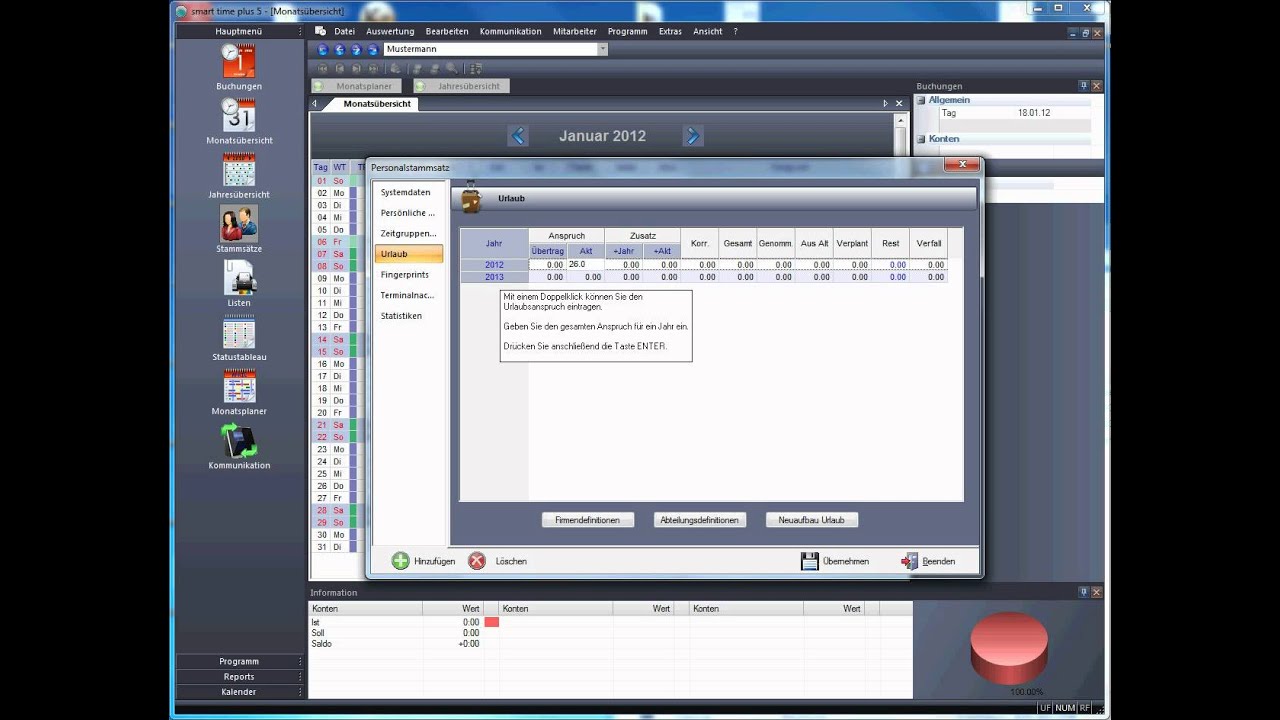1280x720 pixels.
Task: Open the Mitarbeiter menu
Action: pos(574,31)
